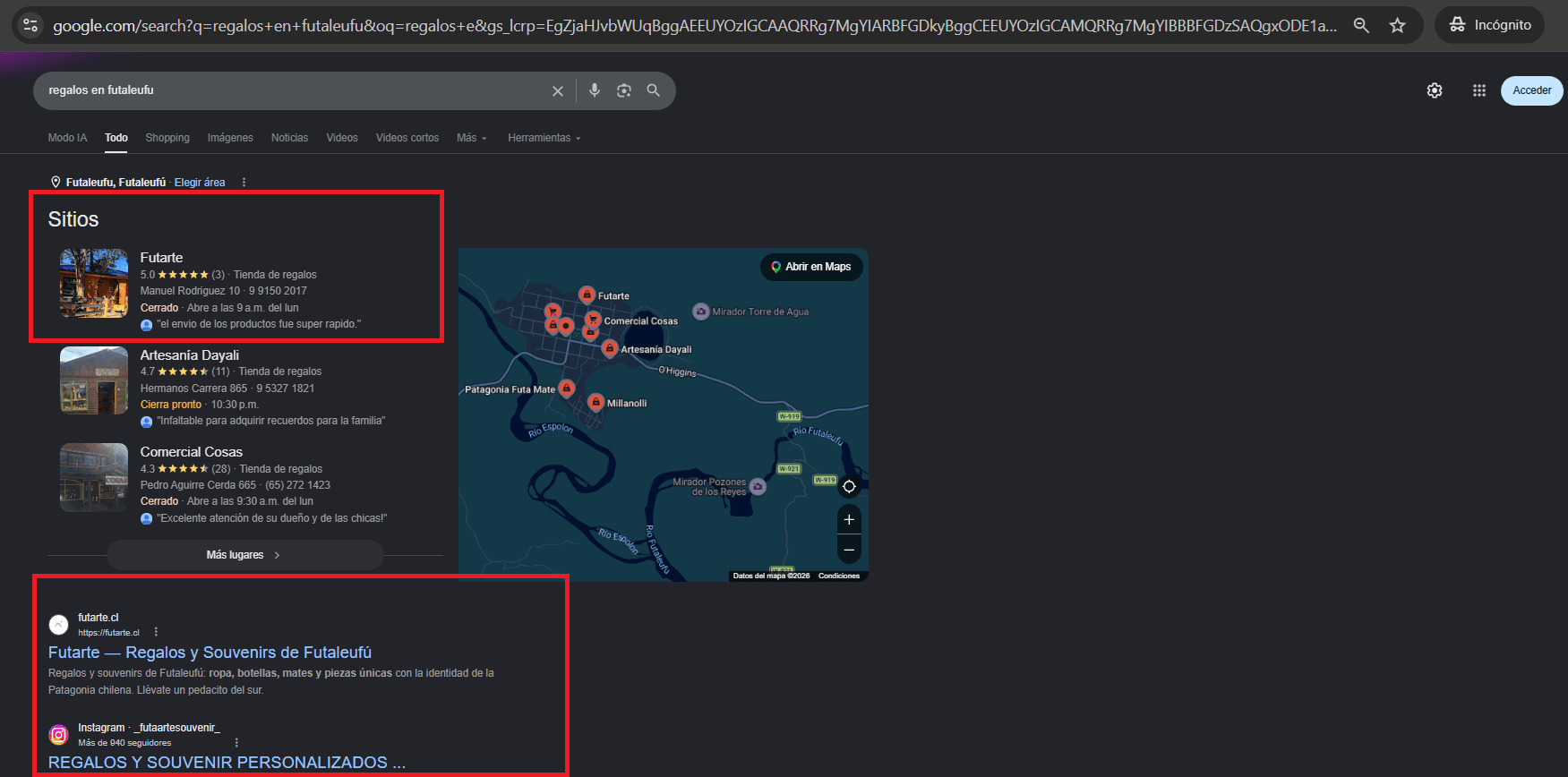Switch to the Modo IA tab
The width and height of the screenshot is (1568, 777).
coord(67,138)
